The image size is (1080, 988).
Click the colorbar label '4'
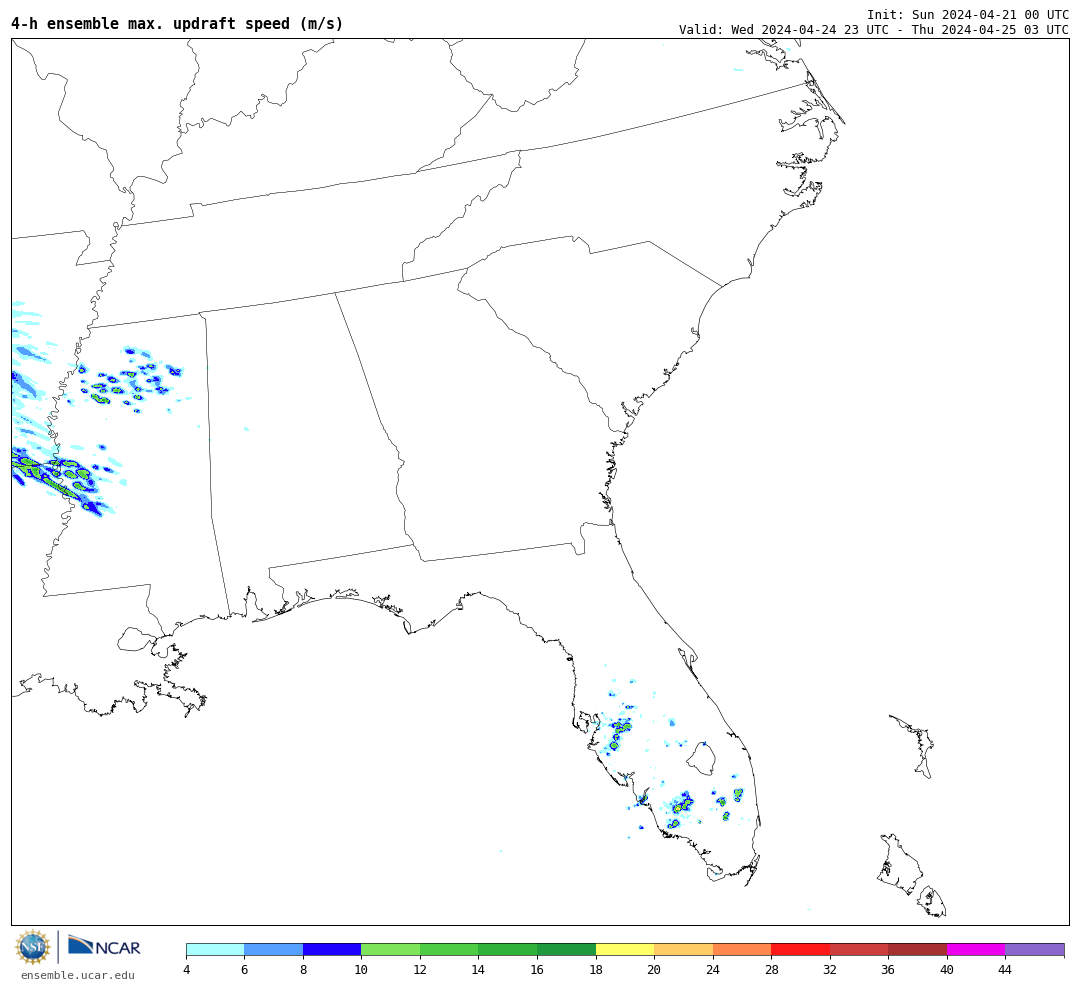(x=186, y=969)
